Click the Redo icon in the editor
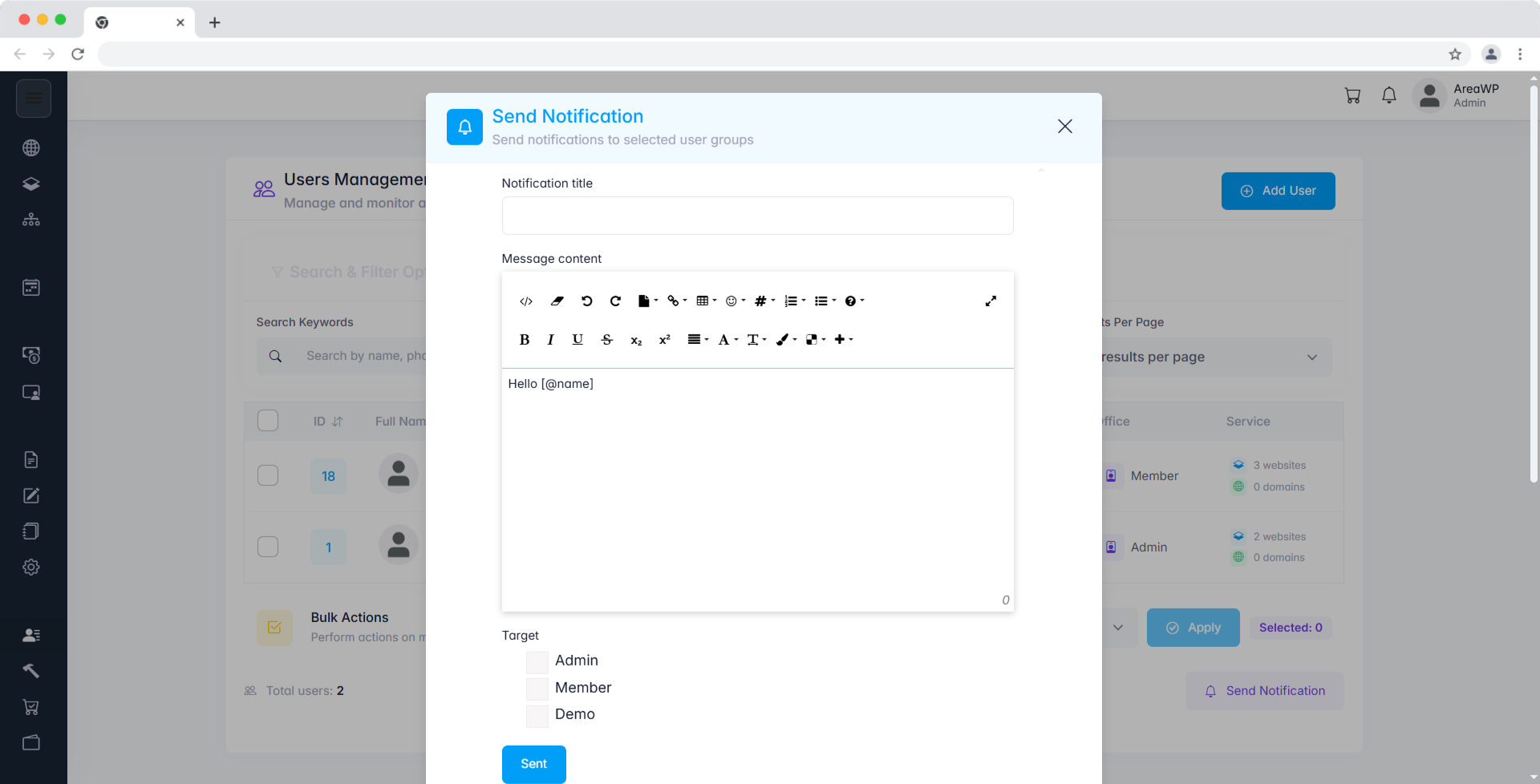Viewport: 1540px width, 784px height. tap(615, 301)
